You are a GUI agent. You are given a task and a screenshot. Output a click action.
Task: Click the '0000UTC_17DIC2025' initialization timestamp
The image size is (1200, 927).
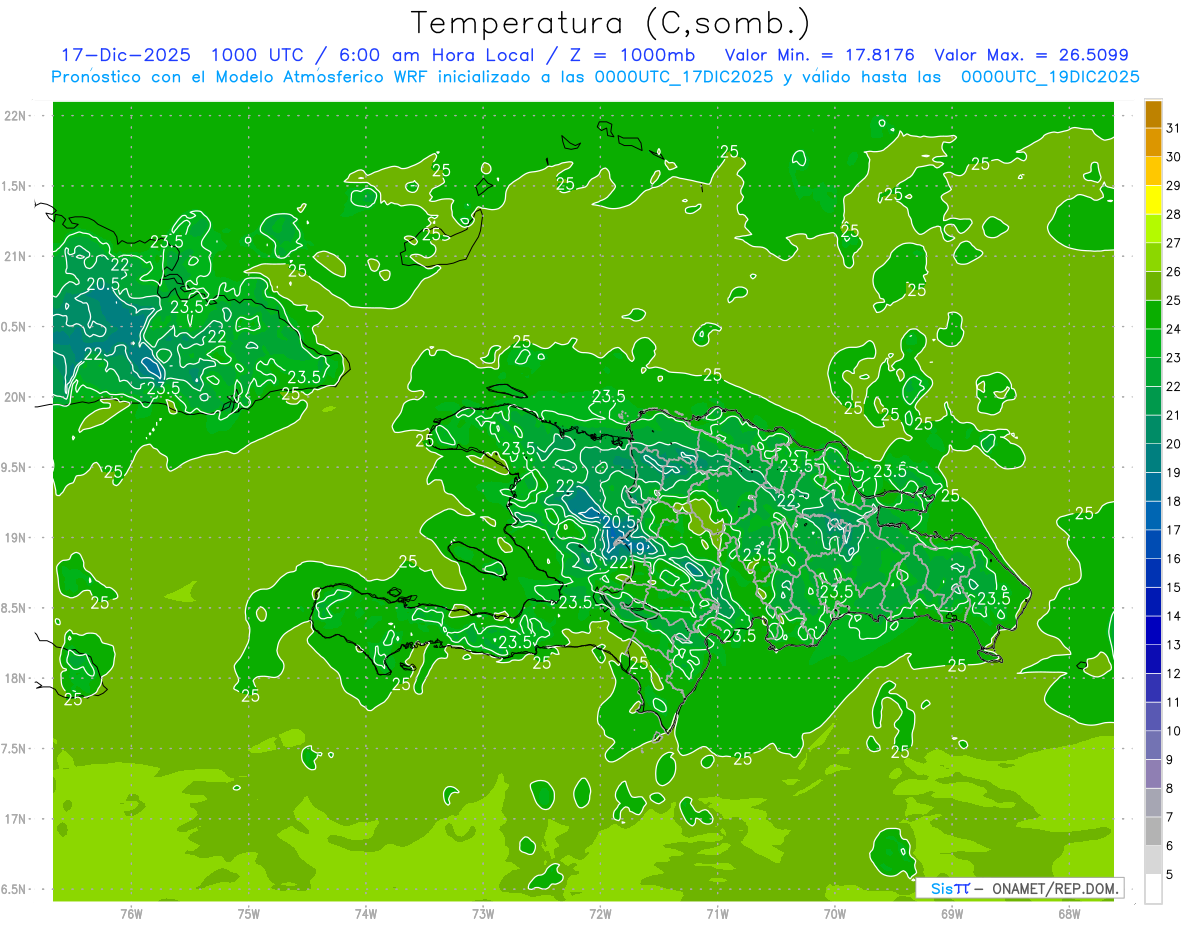[x=682, y=77]
